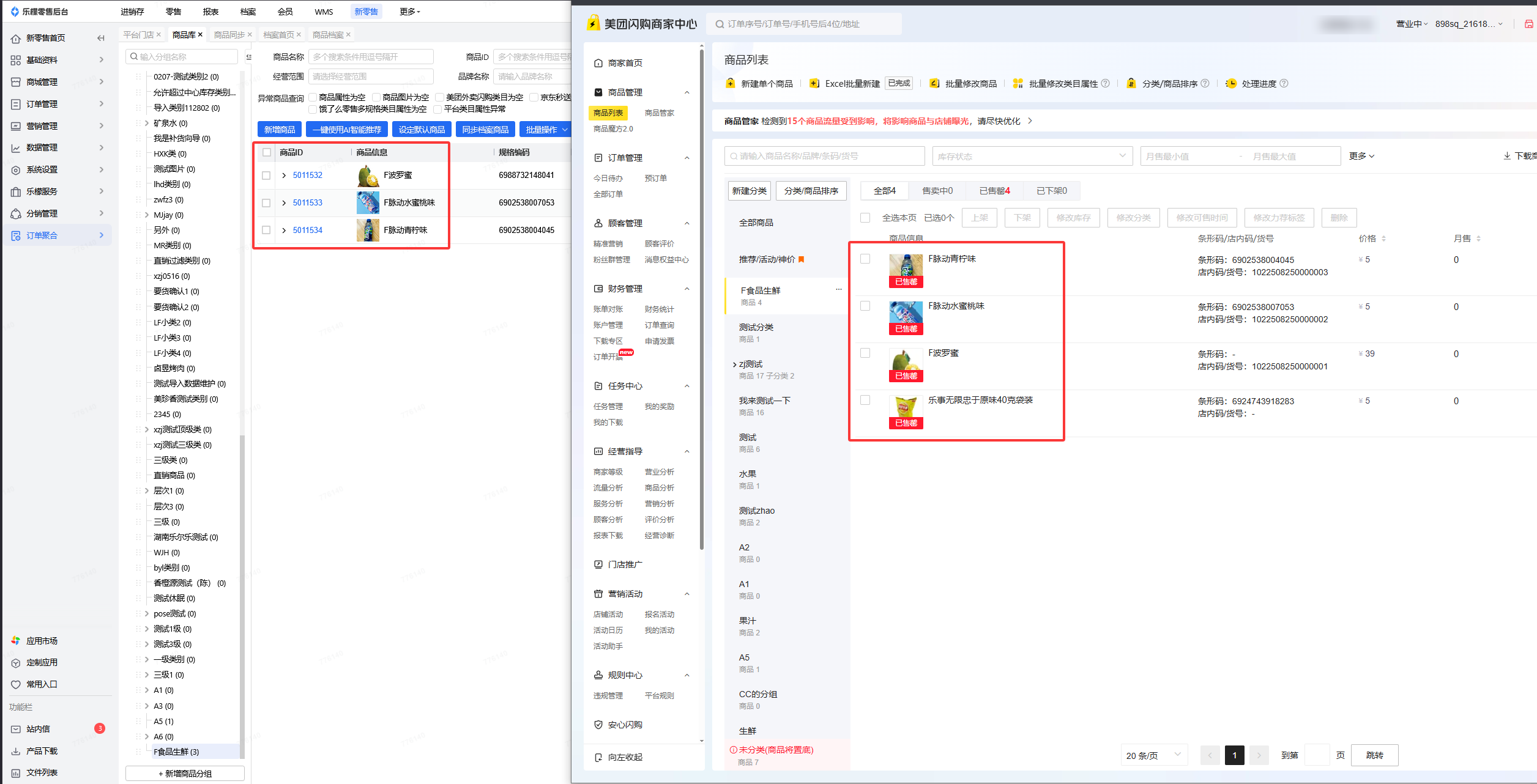Image resolution: width=1537 pixels, height=784 pixels.
Task: Collapse sidebar using arrow icon beside 新零售首页
Action: point(101,38)
